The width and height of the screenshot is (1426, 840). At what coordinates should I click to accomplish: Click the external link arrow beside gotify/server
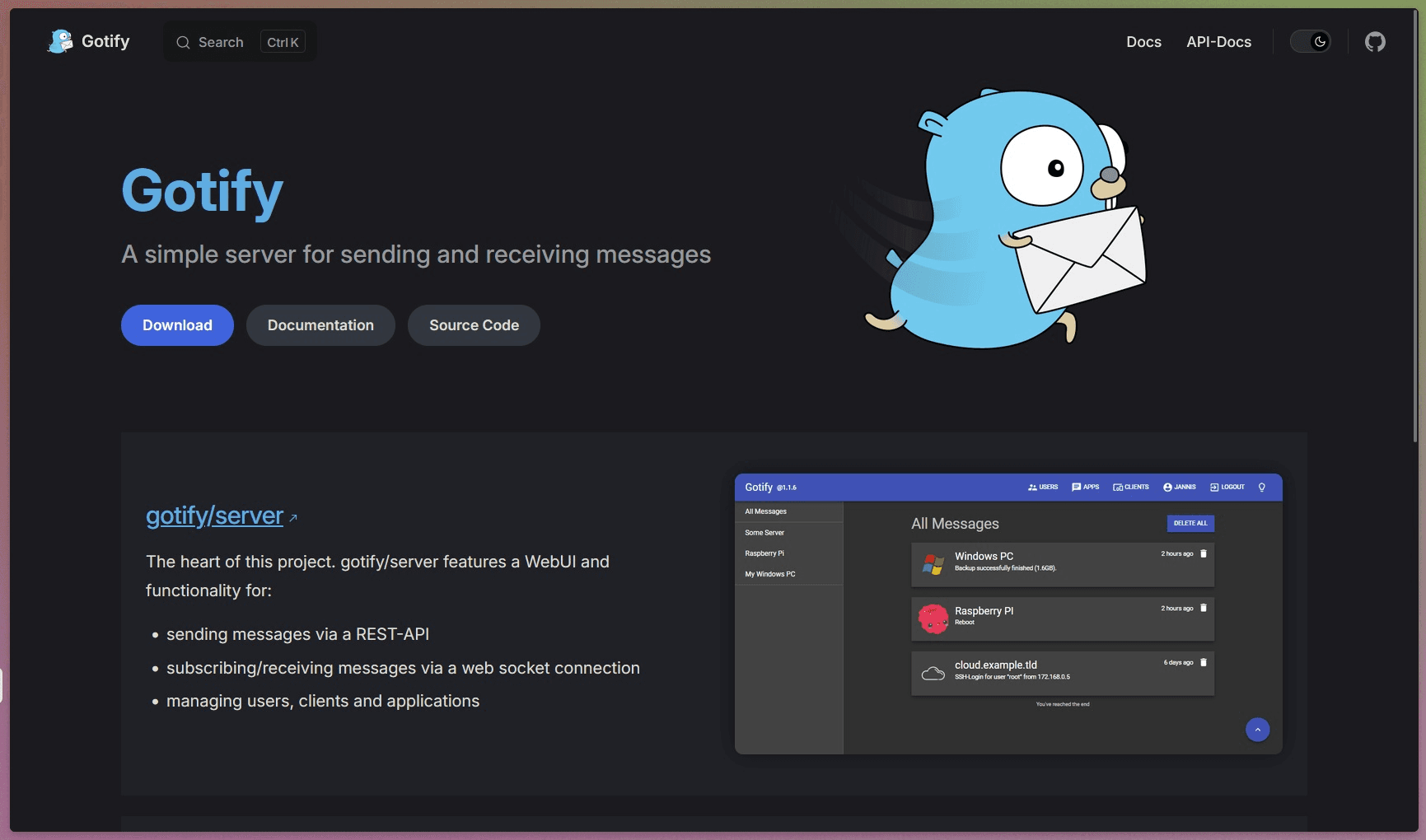tap(292, 518)
